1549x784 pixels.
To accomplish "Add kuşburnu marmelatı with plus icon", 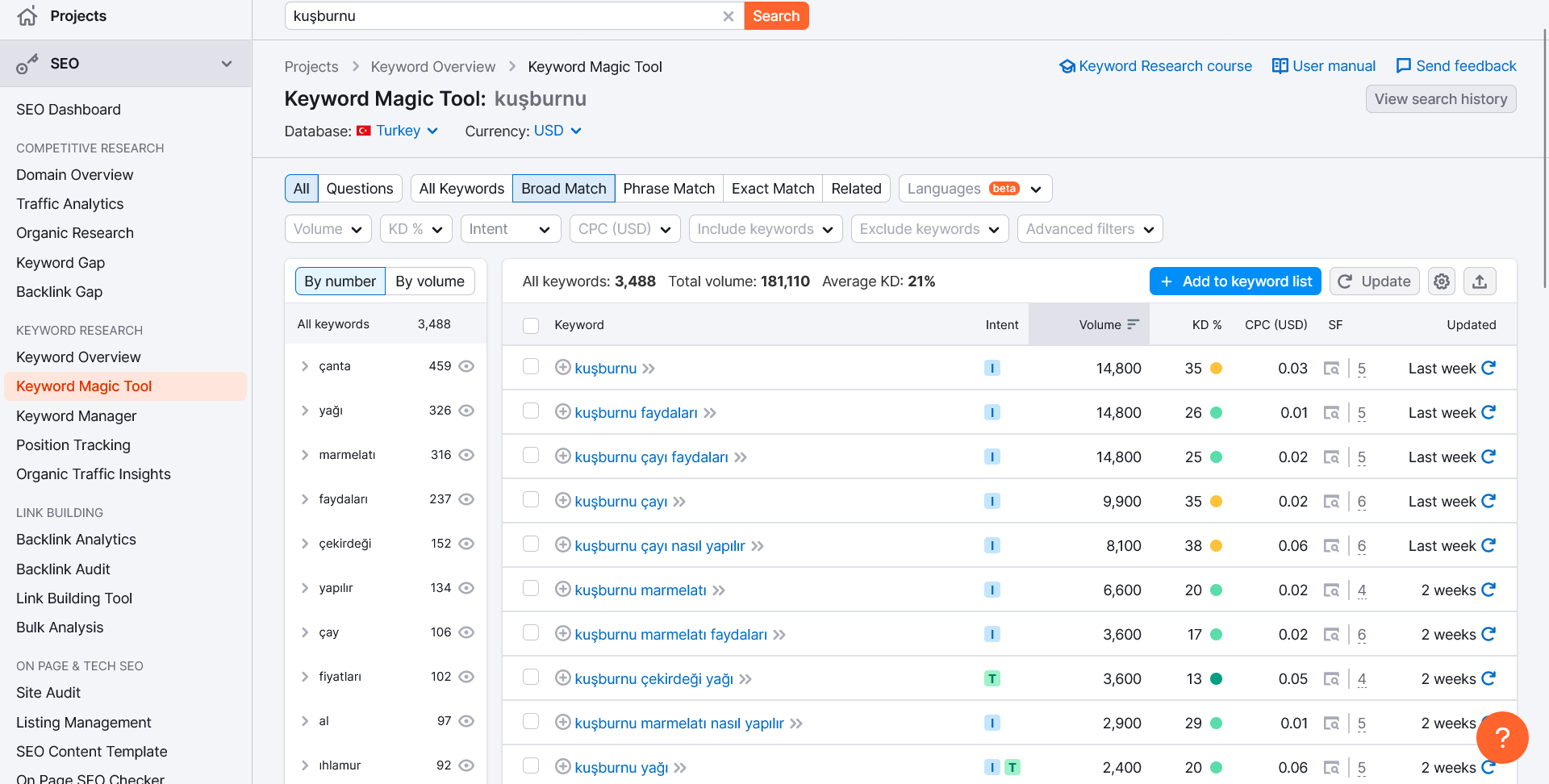I will 563,590.
